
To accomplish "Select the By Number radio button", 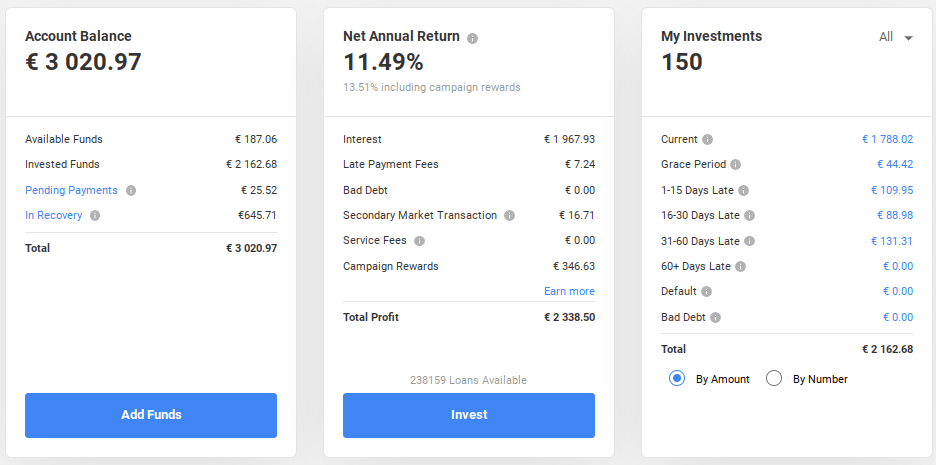I will pos(774,378).
